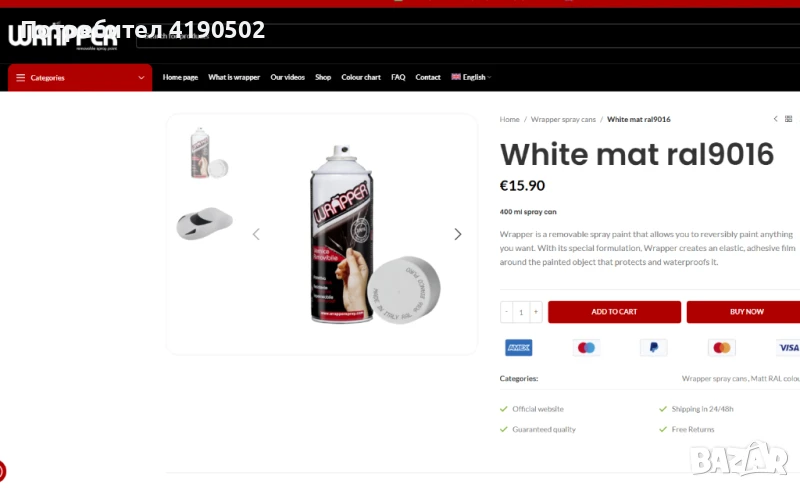Click the ADD TO CART button
Screen dimensions: 800x488
coord(614,311)
